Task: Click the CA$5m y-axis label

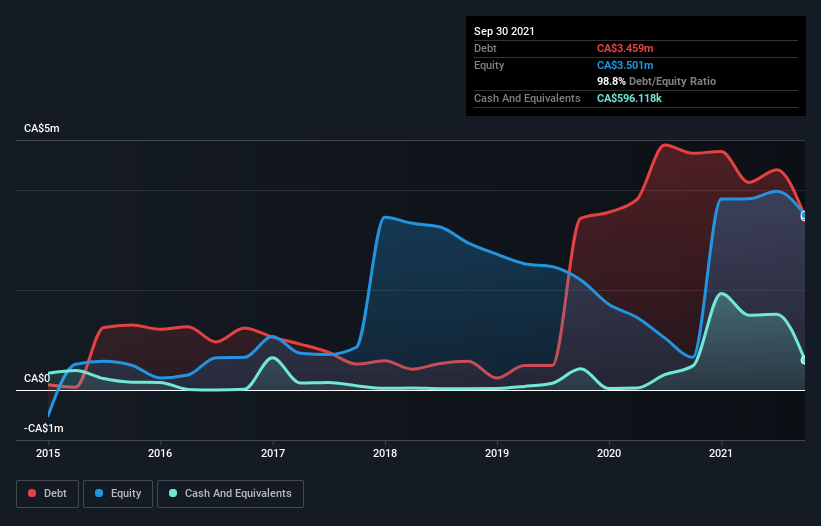Action: 42,129
